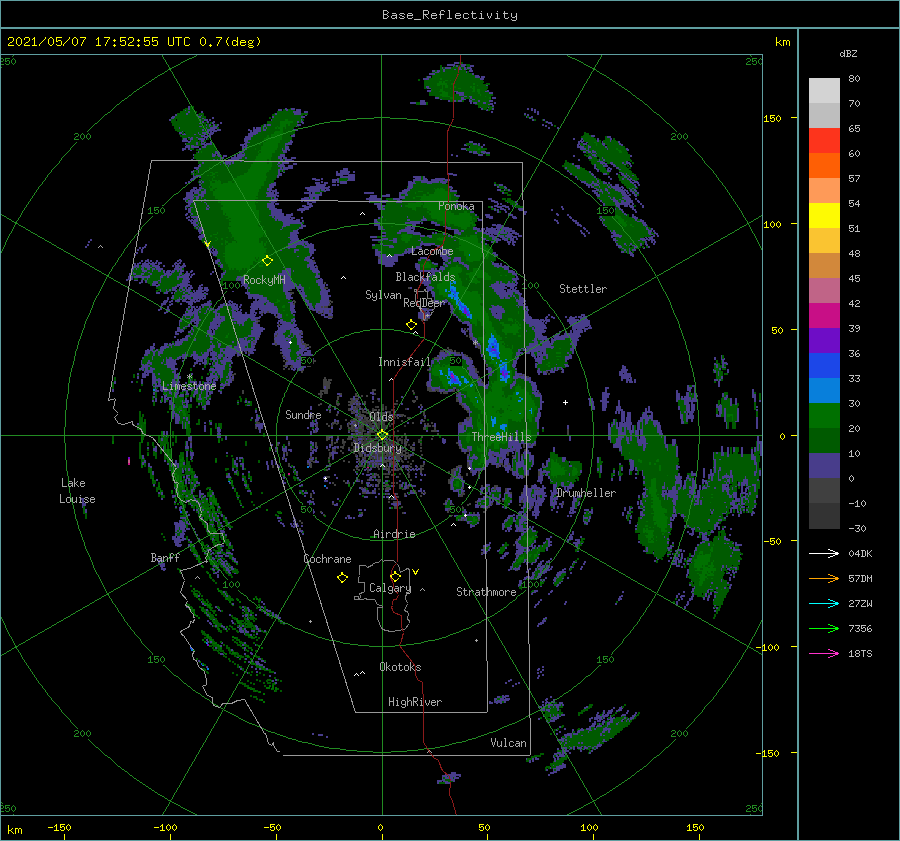This screenshot has width=900, height=841.
Task: Select the dark gray -30 to -10 band
Action: (x=824, y=516)
